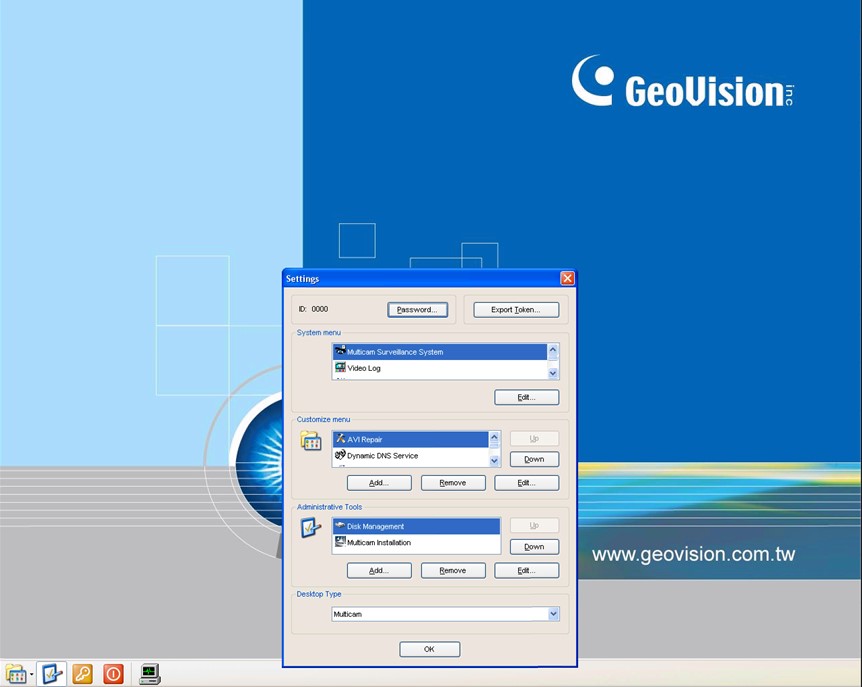Click the Password... button

coord(417,309)
